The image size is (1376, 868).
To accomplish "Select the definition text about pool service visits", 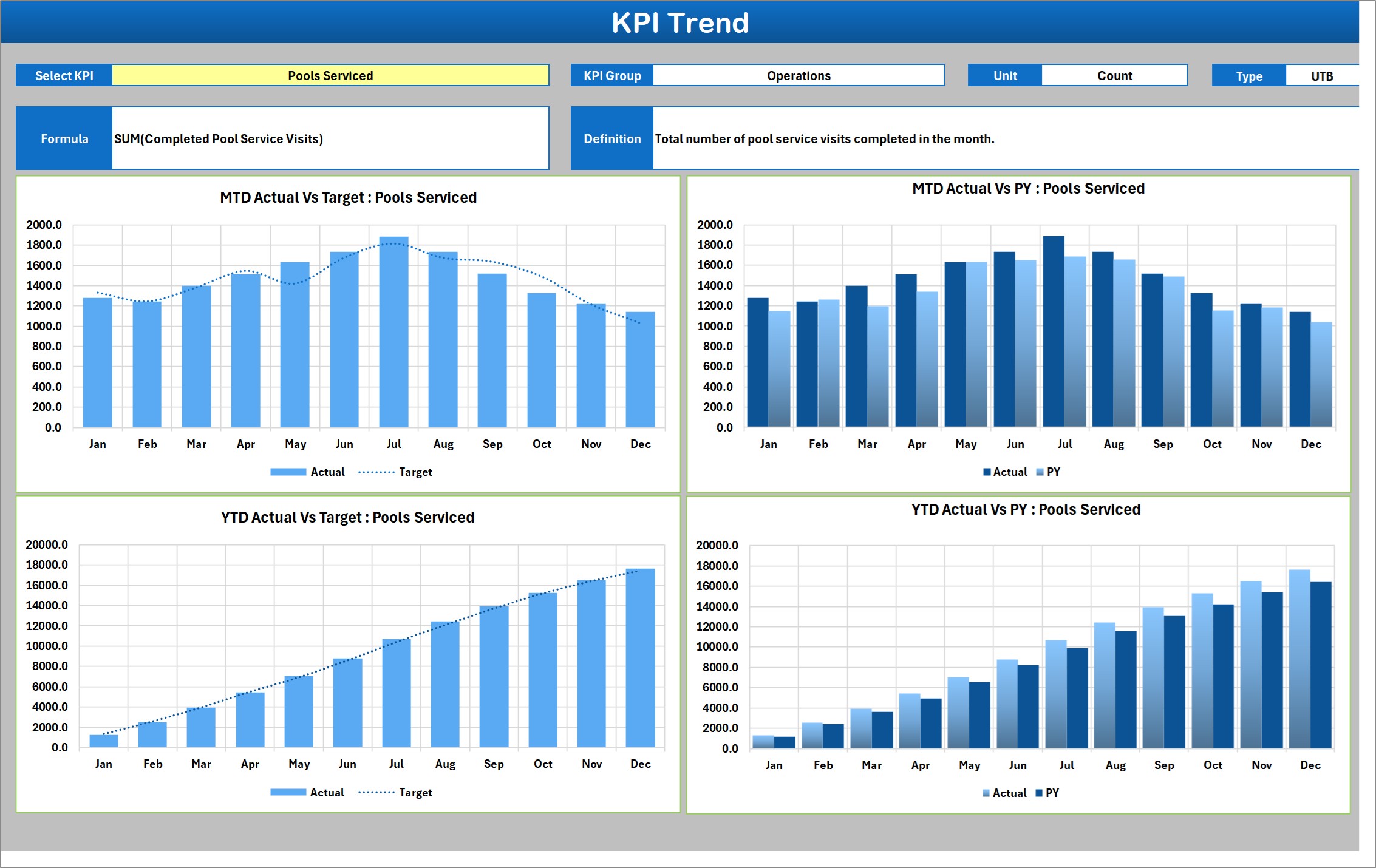I will click(x=825, y=139).
